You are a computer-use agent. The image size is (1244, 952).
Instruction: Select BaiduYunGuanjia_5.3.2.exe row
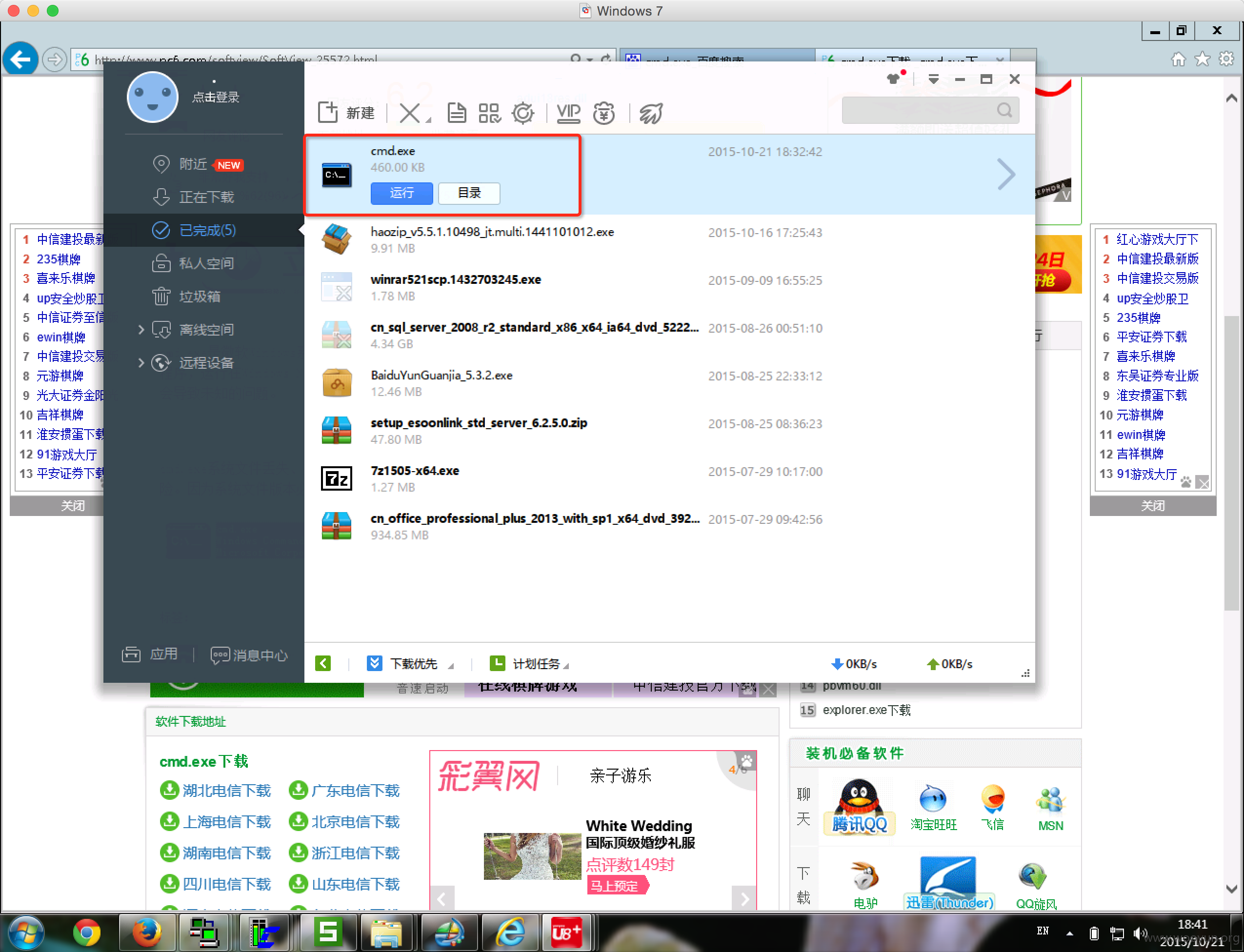[669, 383]
